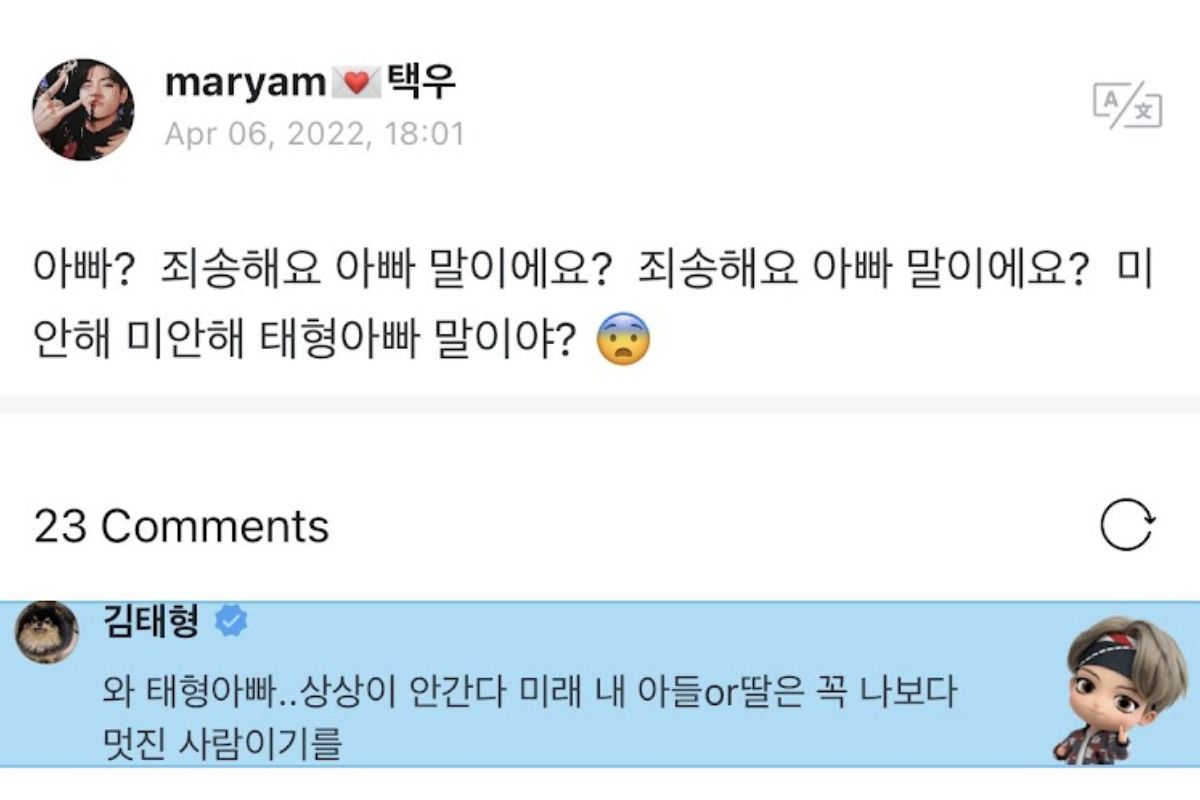Open the maryam username link
Viewport: 1200px width, 800px height.
click(245, 83)
